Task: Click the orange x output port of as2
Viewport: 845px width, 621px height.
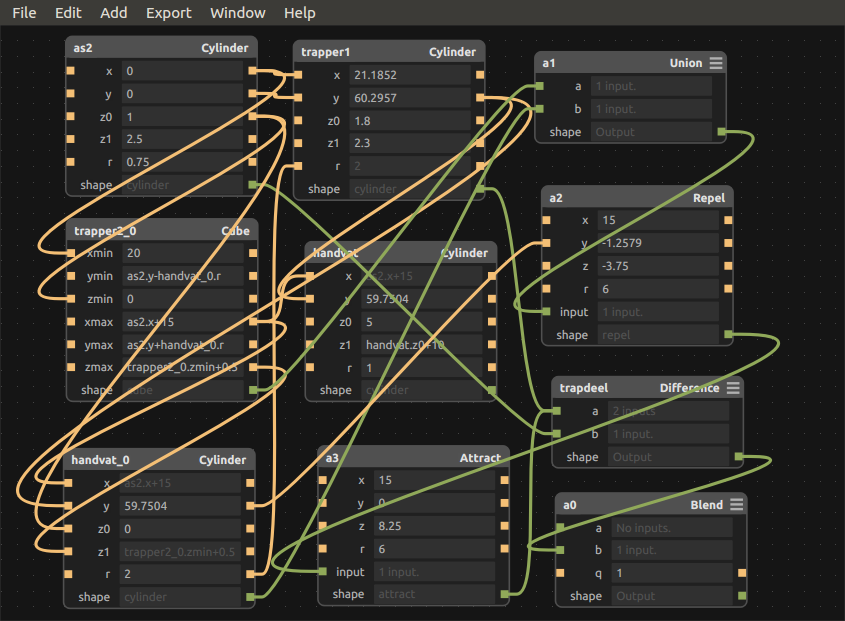Action: tap(252, 71)
